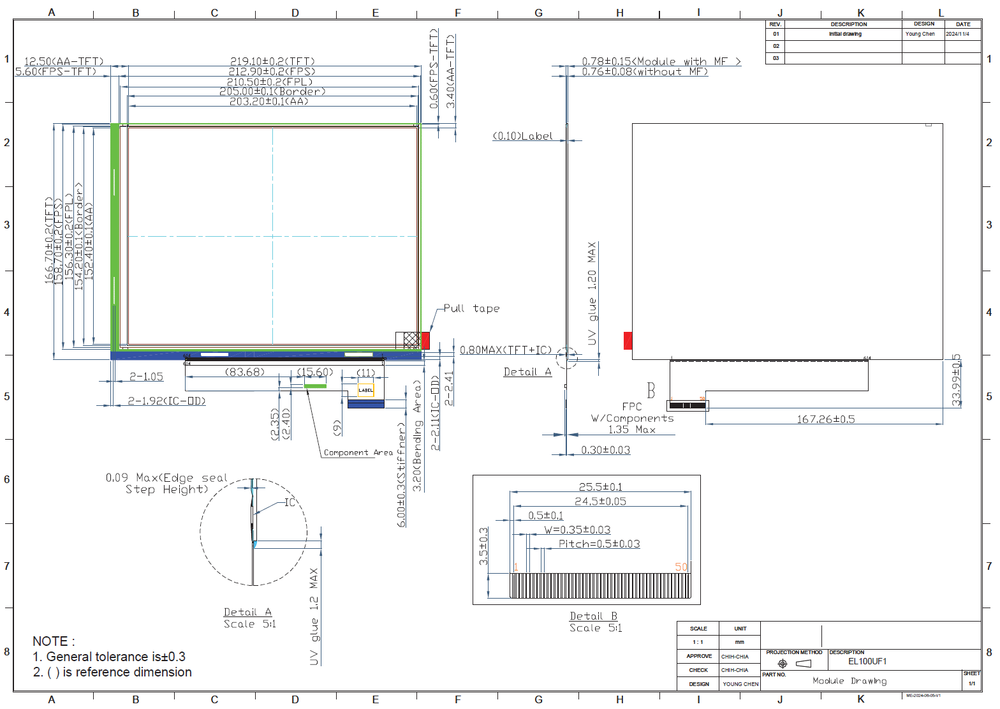
Task: Click the Pitch=0.5±0.03 dimension label
Action: click(x=599, y=544)
